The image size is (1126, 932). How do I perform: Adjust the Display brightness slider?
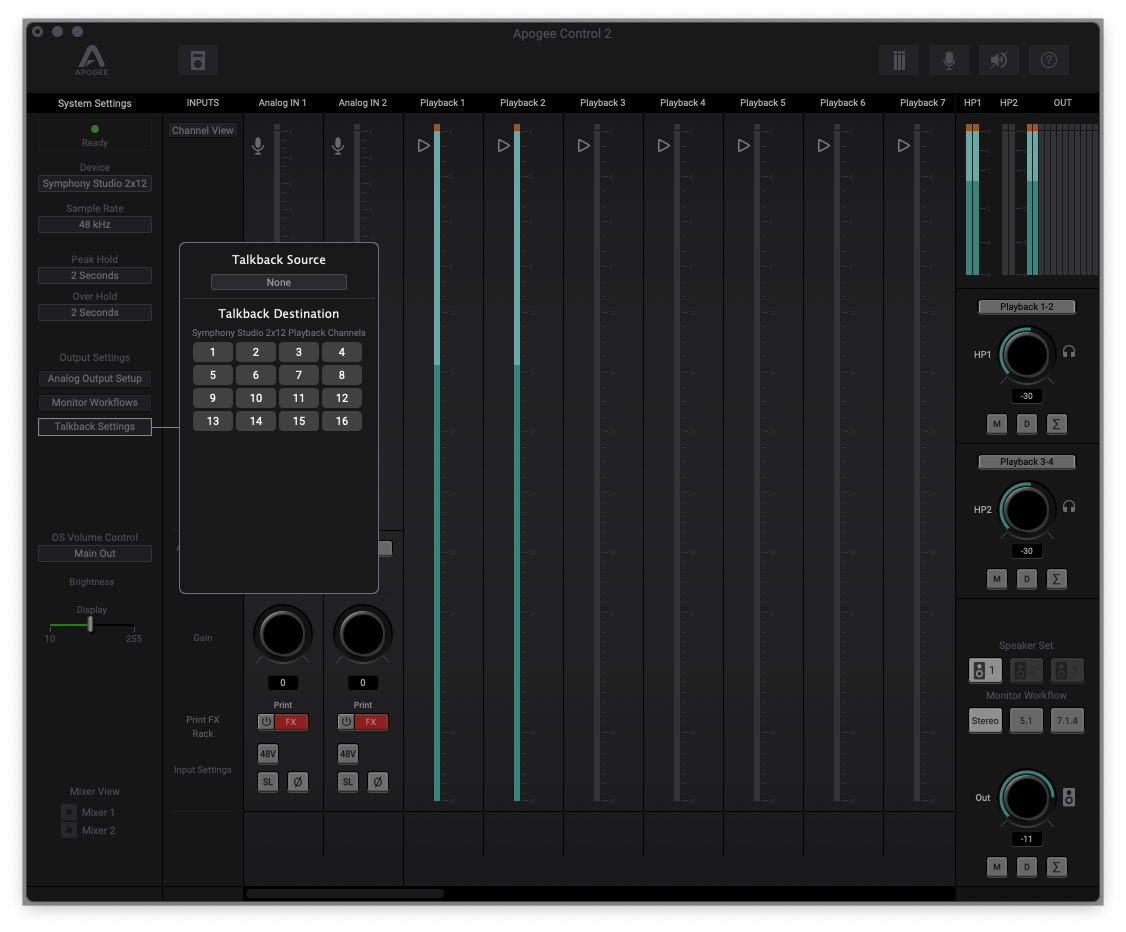(x=91, y=625)
